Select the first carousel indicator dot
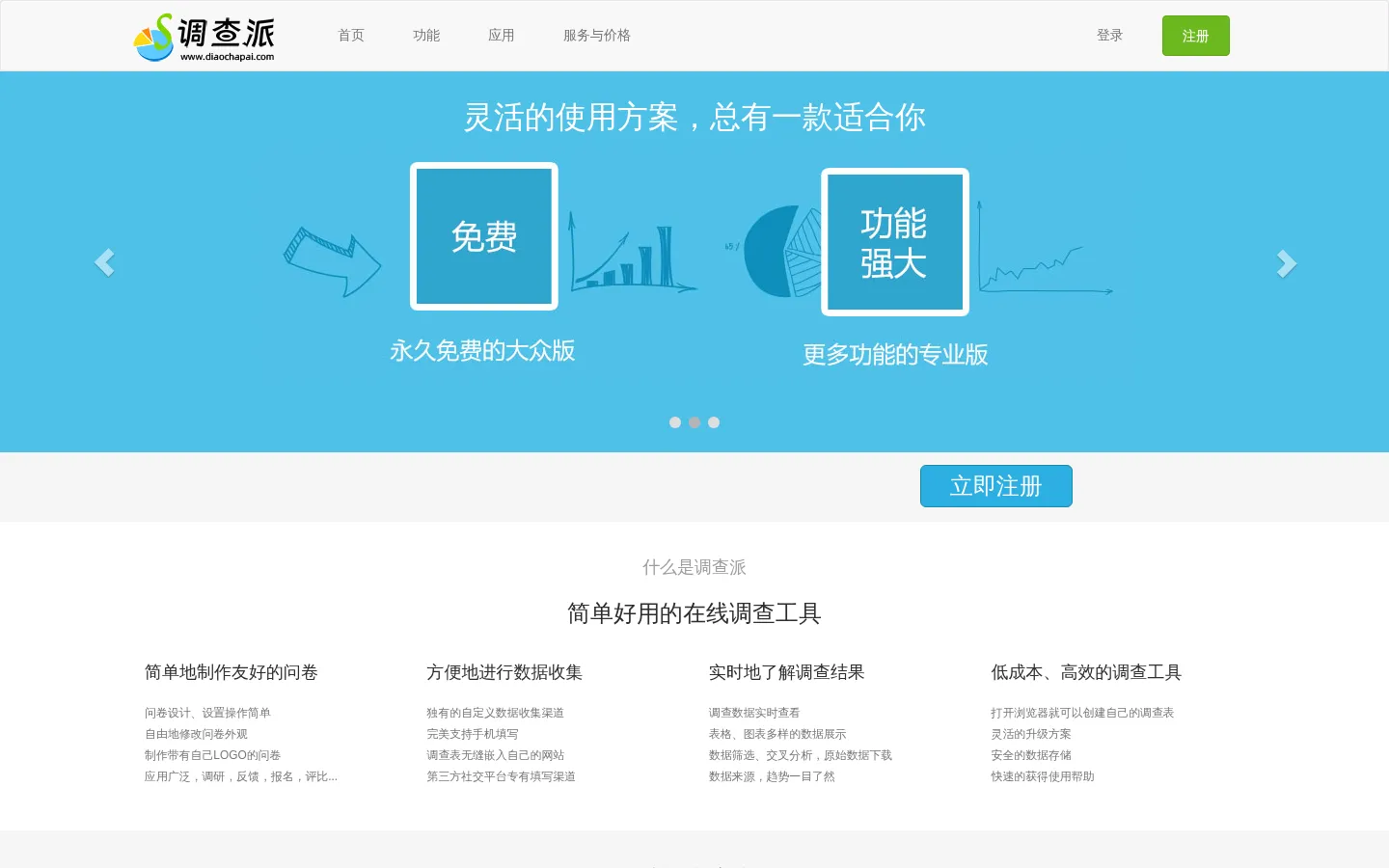 click(675, 422)
